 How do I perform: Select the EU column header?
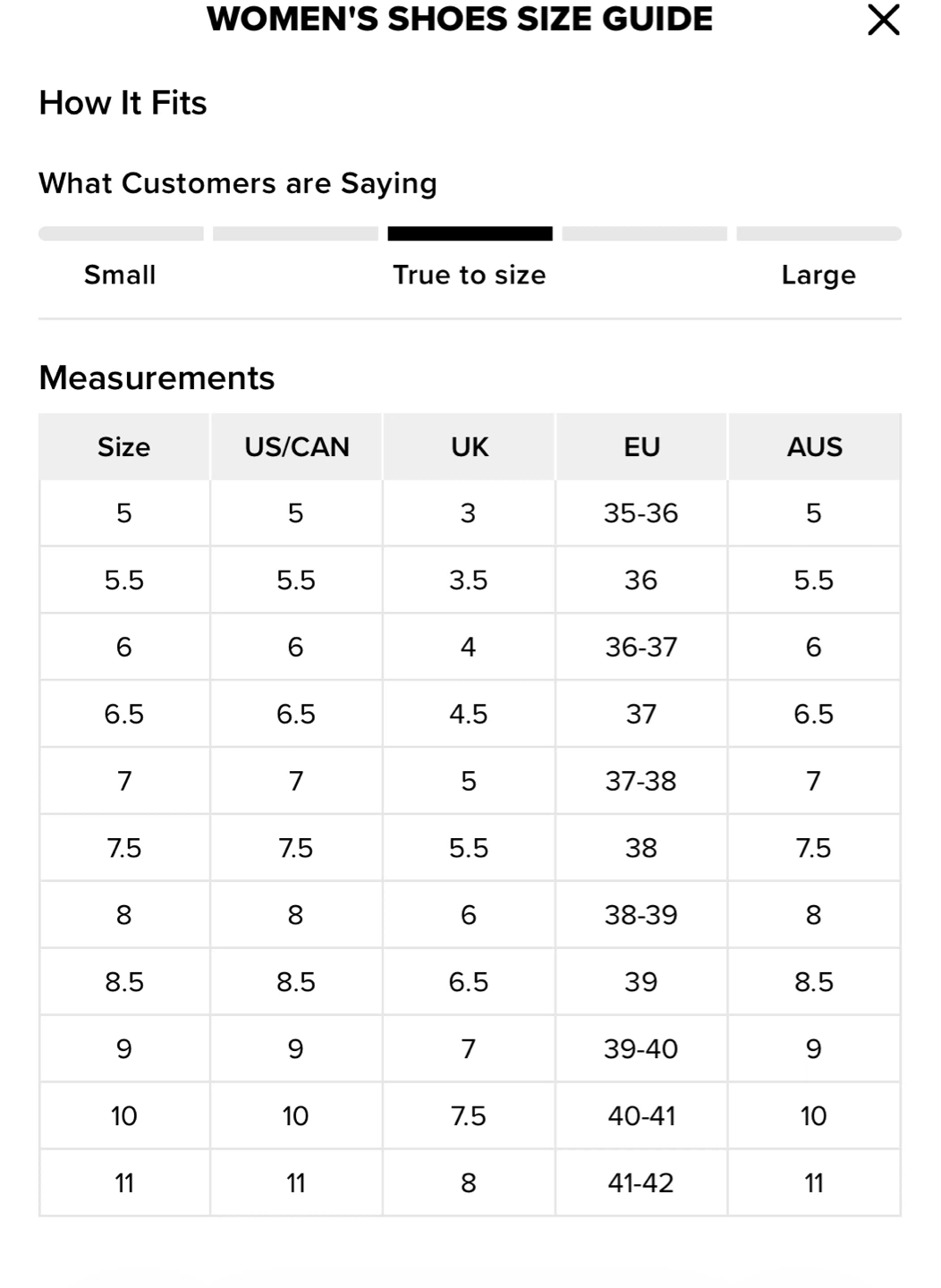[x=641, y=446]
